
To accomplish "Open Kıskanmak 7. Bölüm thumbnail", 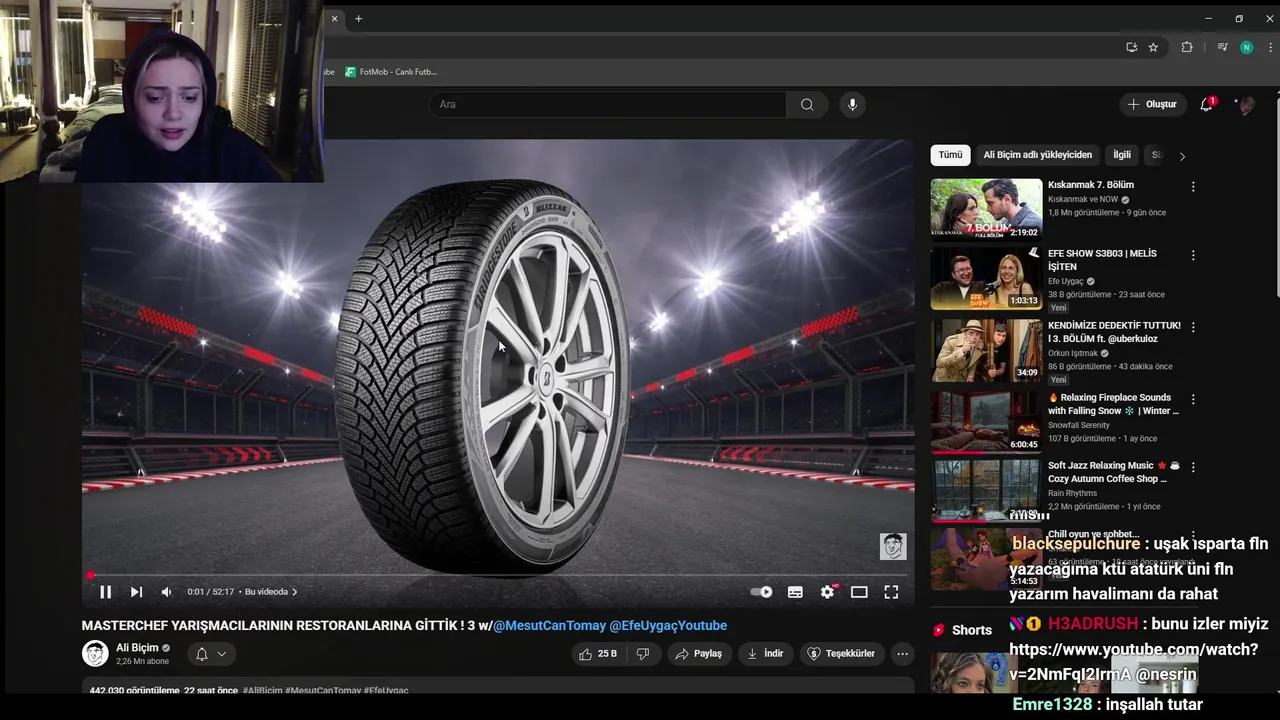I will tap(986, 209).
